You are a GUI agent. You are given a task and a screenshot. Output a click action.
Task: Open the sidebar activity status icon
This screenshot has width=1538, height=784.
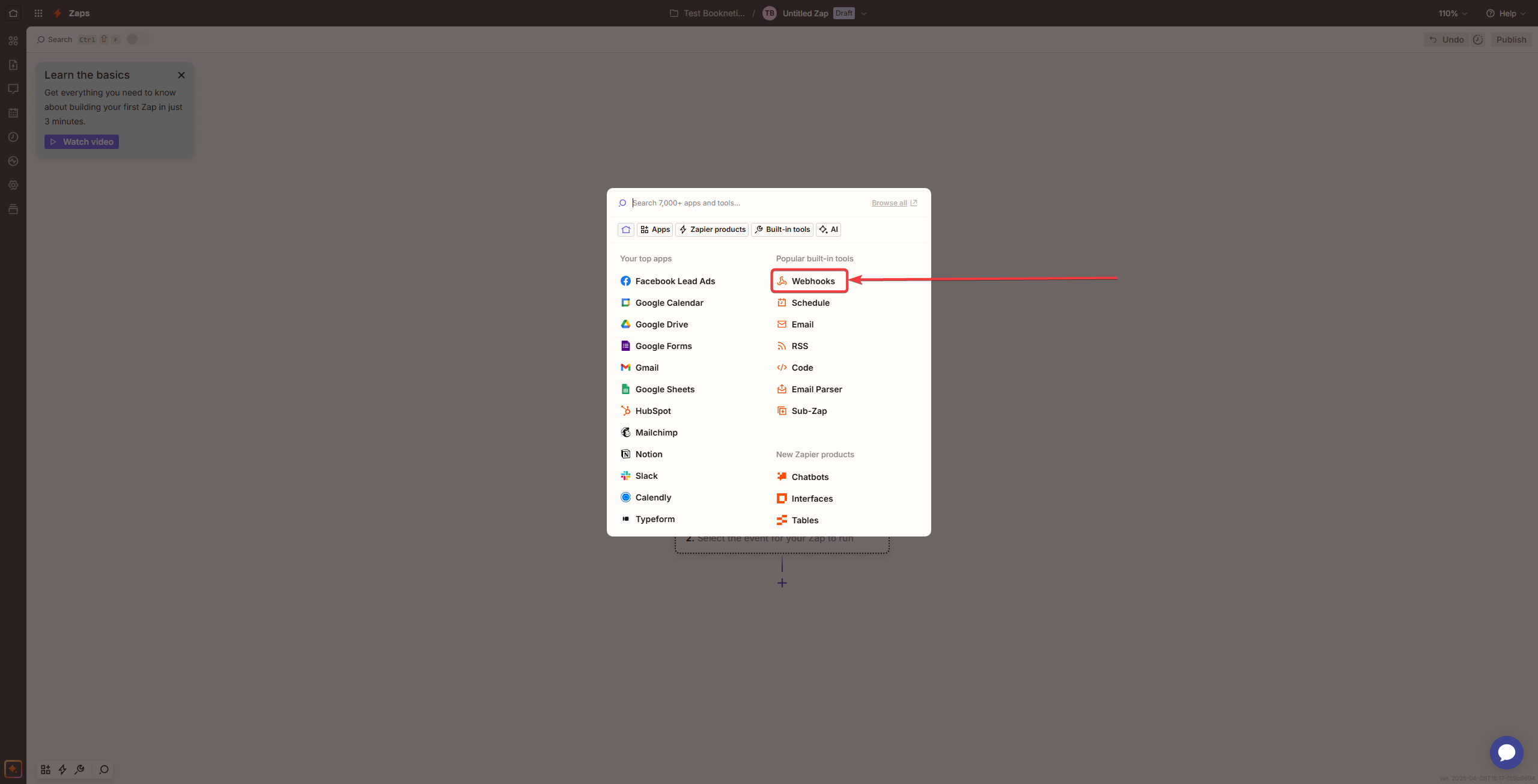tap(13, 161)
